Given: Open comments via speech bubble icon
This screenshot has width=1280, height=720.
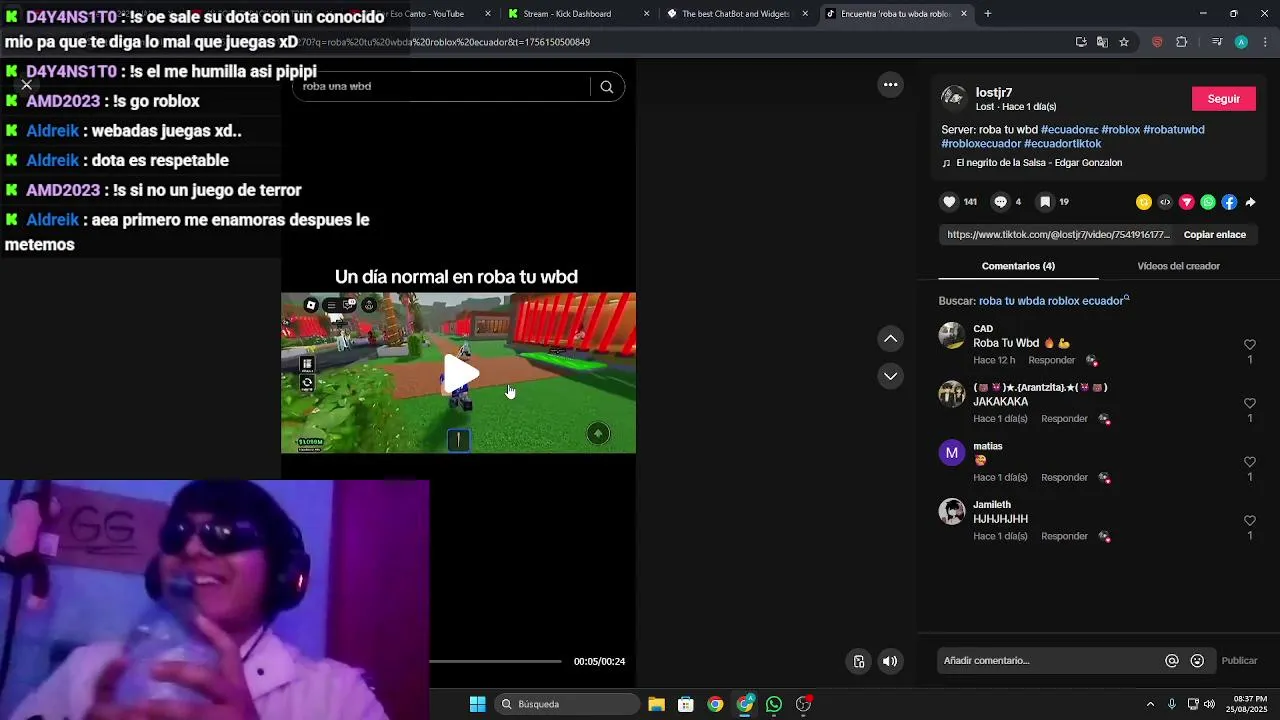Looking at the screenshot, I should 1000,202.
